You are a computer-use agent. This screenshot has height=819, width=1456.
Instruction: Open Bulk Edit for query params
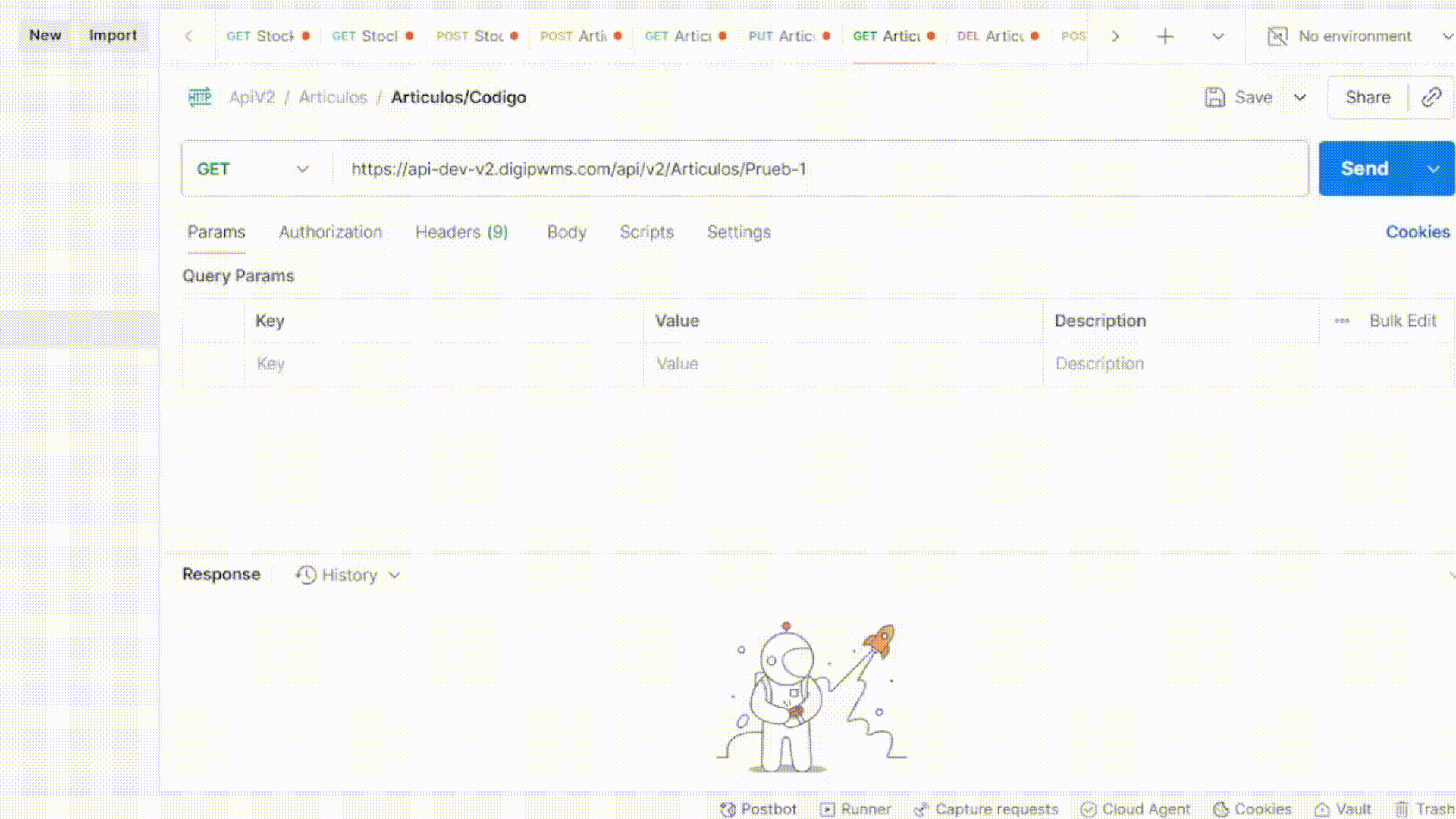point(1402,320)
